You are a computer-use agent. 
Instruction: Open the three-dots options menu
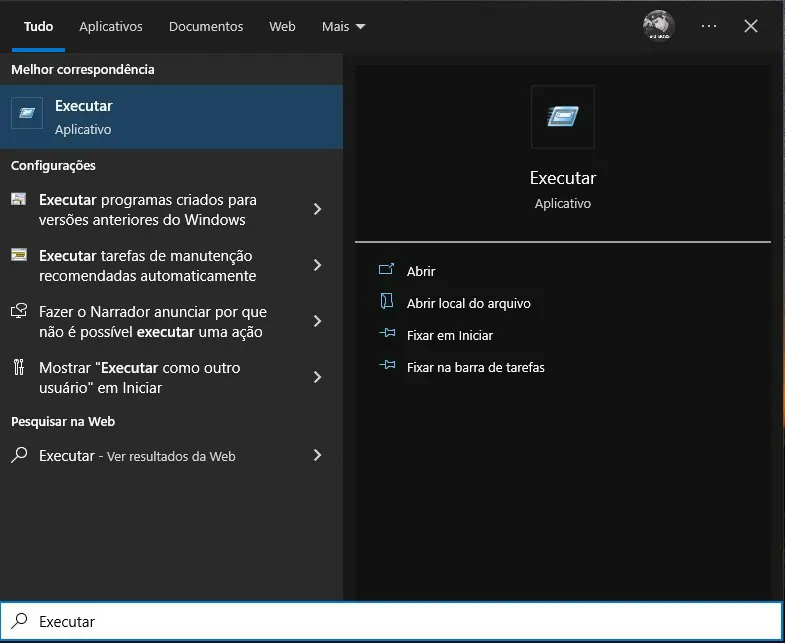click(x=708, y=26)
